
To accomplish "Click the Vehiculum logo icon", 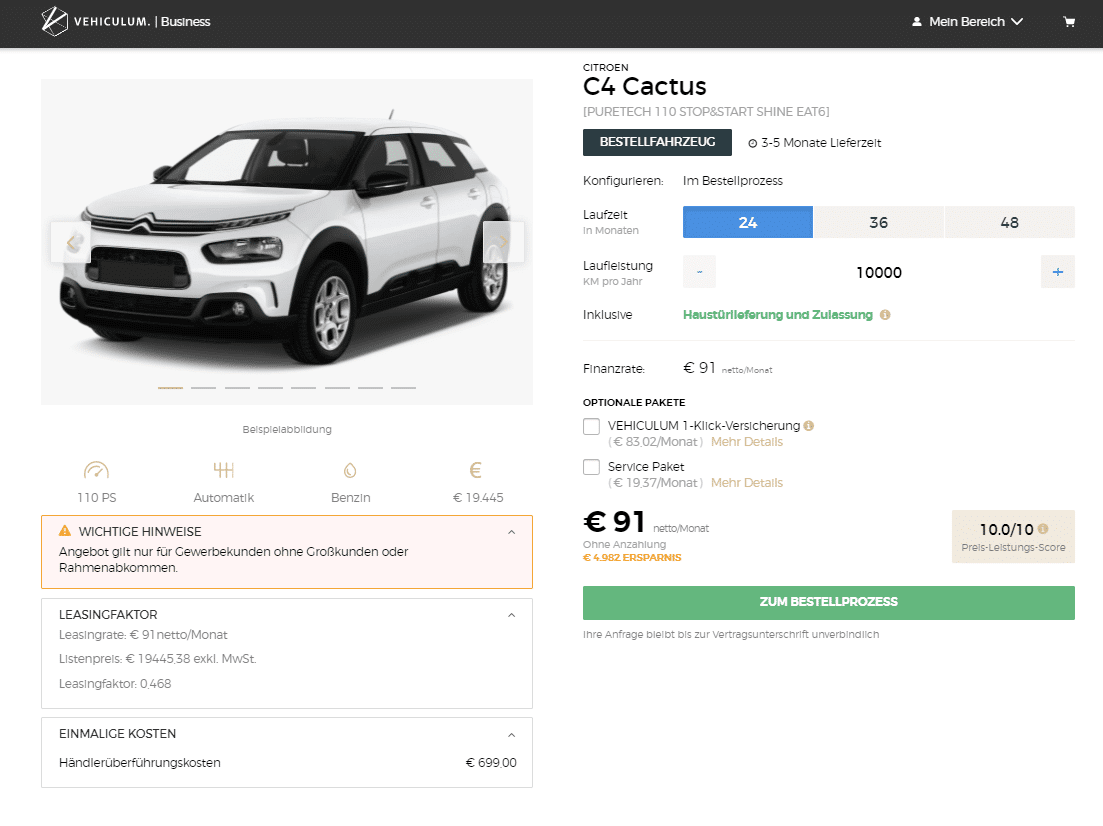I will point(55,21).
